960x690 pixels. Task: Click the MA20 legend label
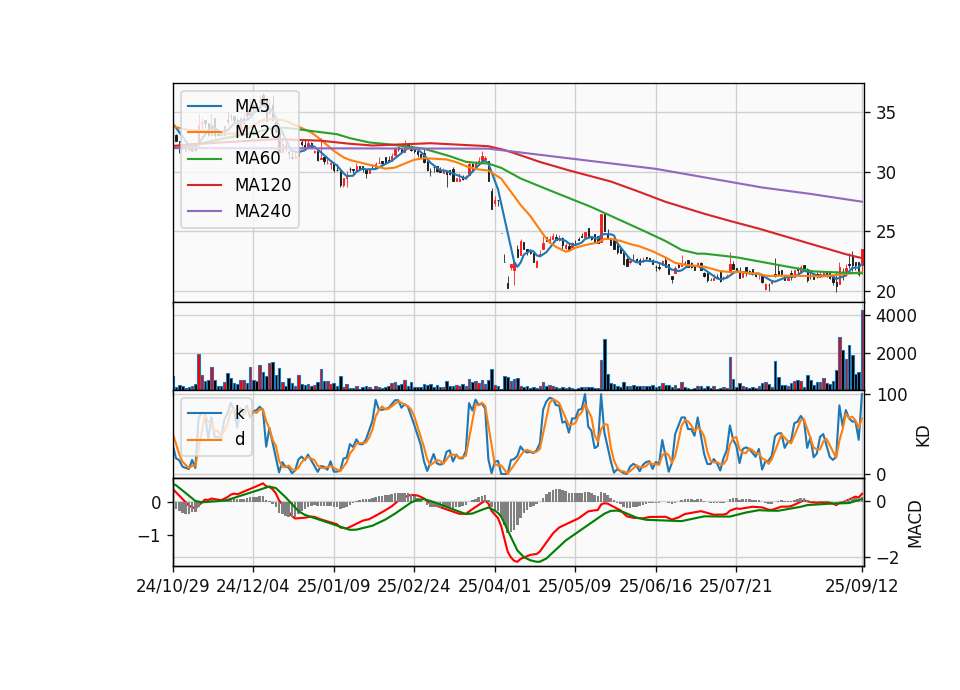(x=258, y=132)
